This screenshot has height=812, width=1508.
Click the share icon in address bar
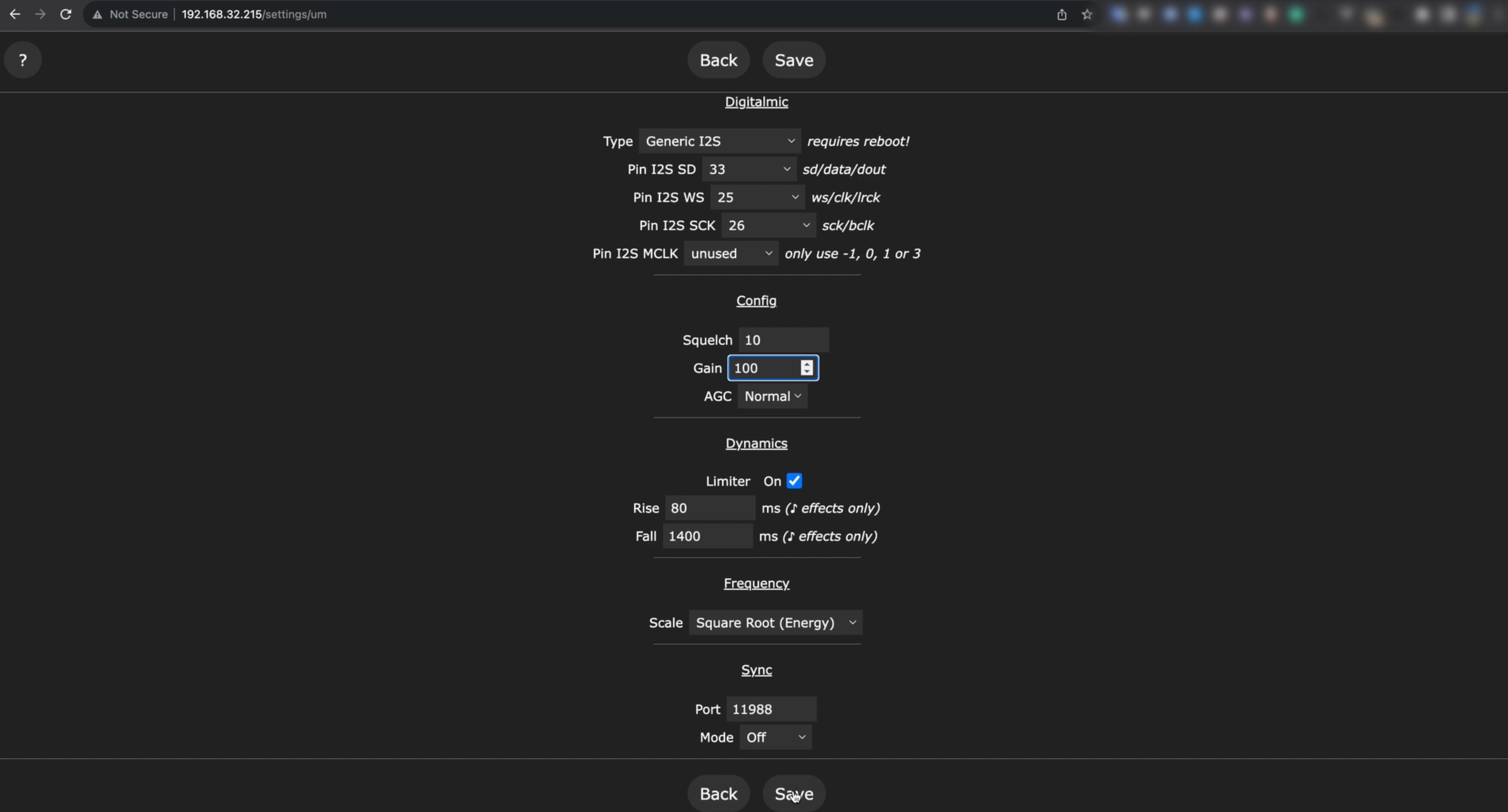click(1061, 15)
